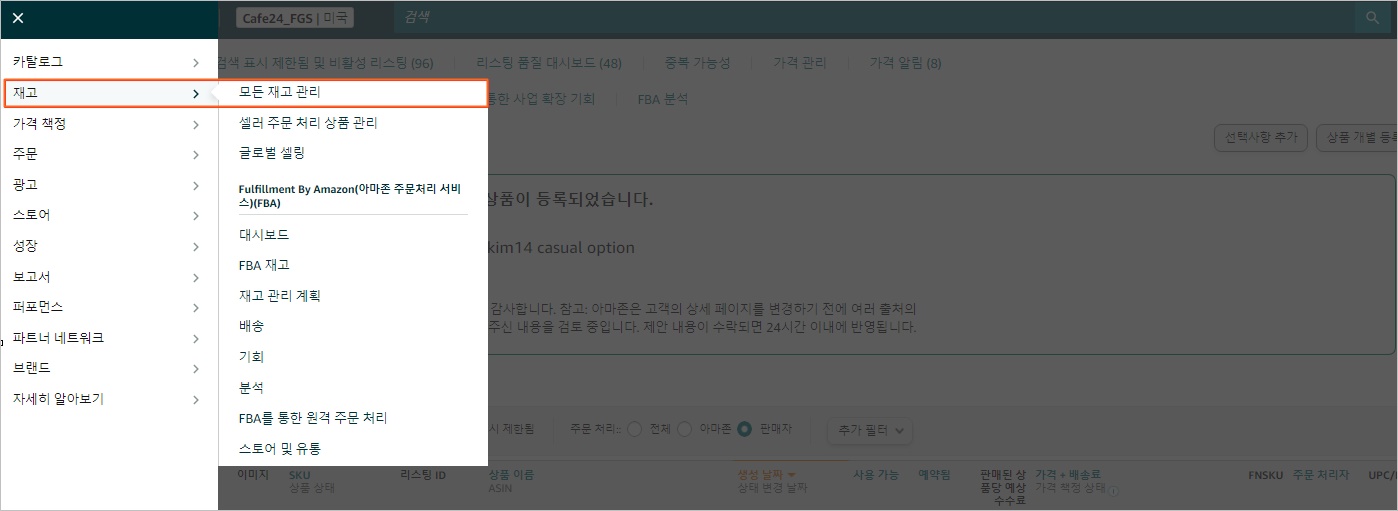The height and width of the screenshot is (511, 1398).
Task: Open 파트너 네트워크 menu item
Action: [58, 338]
